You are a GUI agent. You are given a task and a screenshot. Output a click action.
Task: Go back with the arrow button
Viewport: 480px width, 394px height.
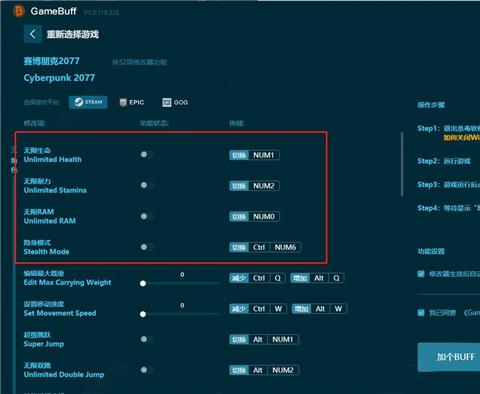33,34
